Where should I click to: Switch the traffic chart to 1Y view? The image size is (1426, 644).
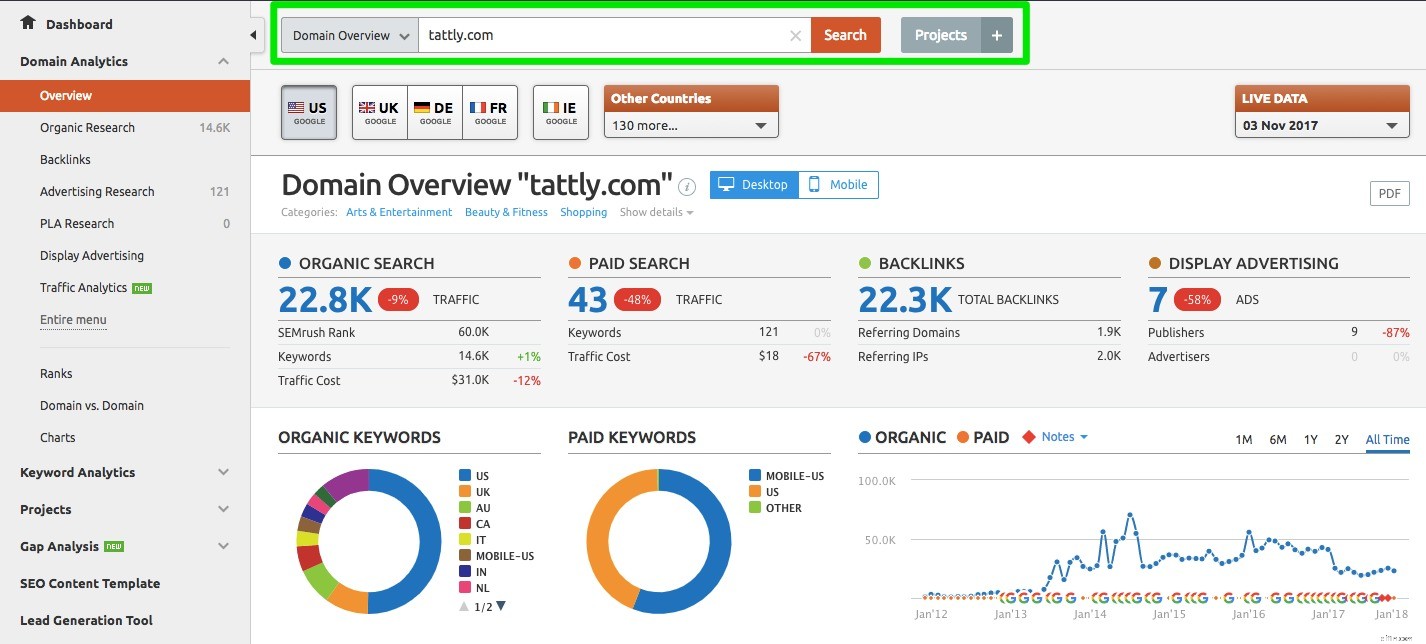(1311, 439)
